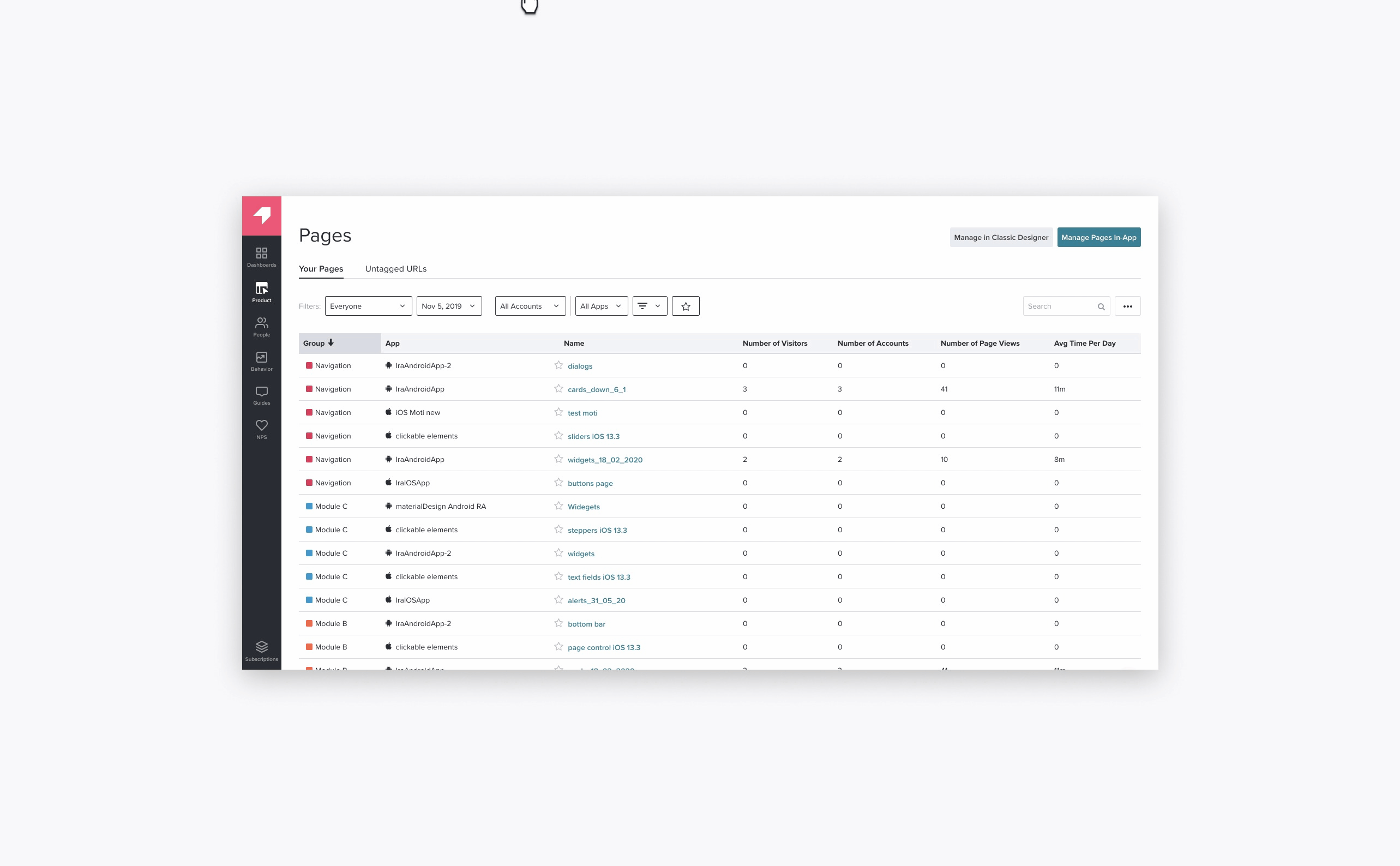The image size is (1400, 866).
Task: Expand the Everyone segment dropdown
Action: pyautogui.click(x=368, y=306)
